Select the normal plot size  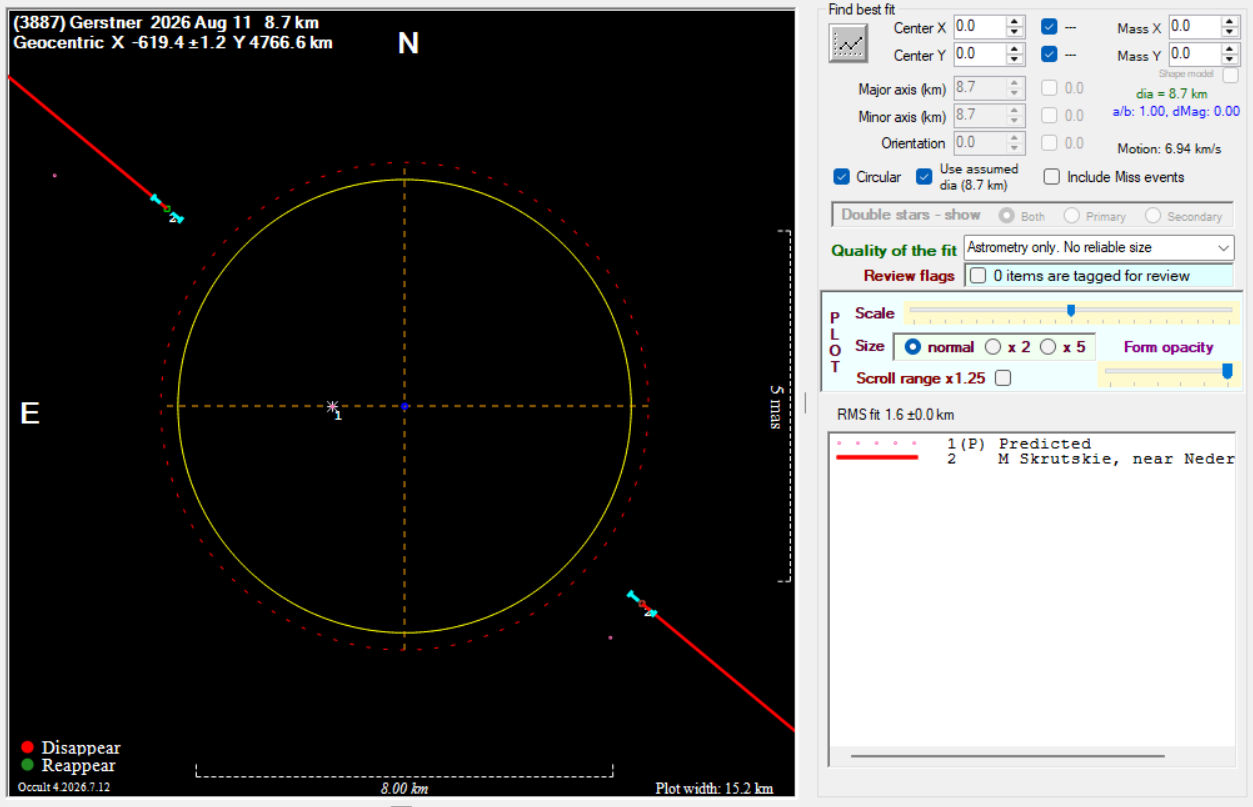coord(912,347)
